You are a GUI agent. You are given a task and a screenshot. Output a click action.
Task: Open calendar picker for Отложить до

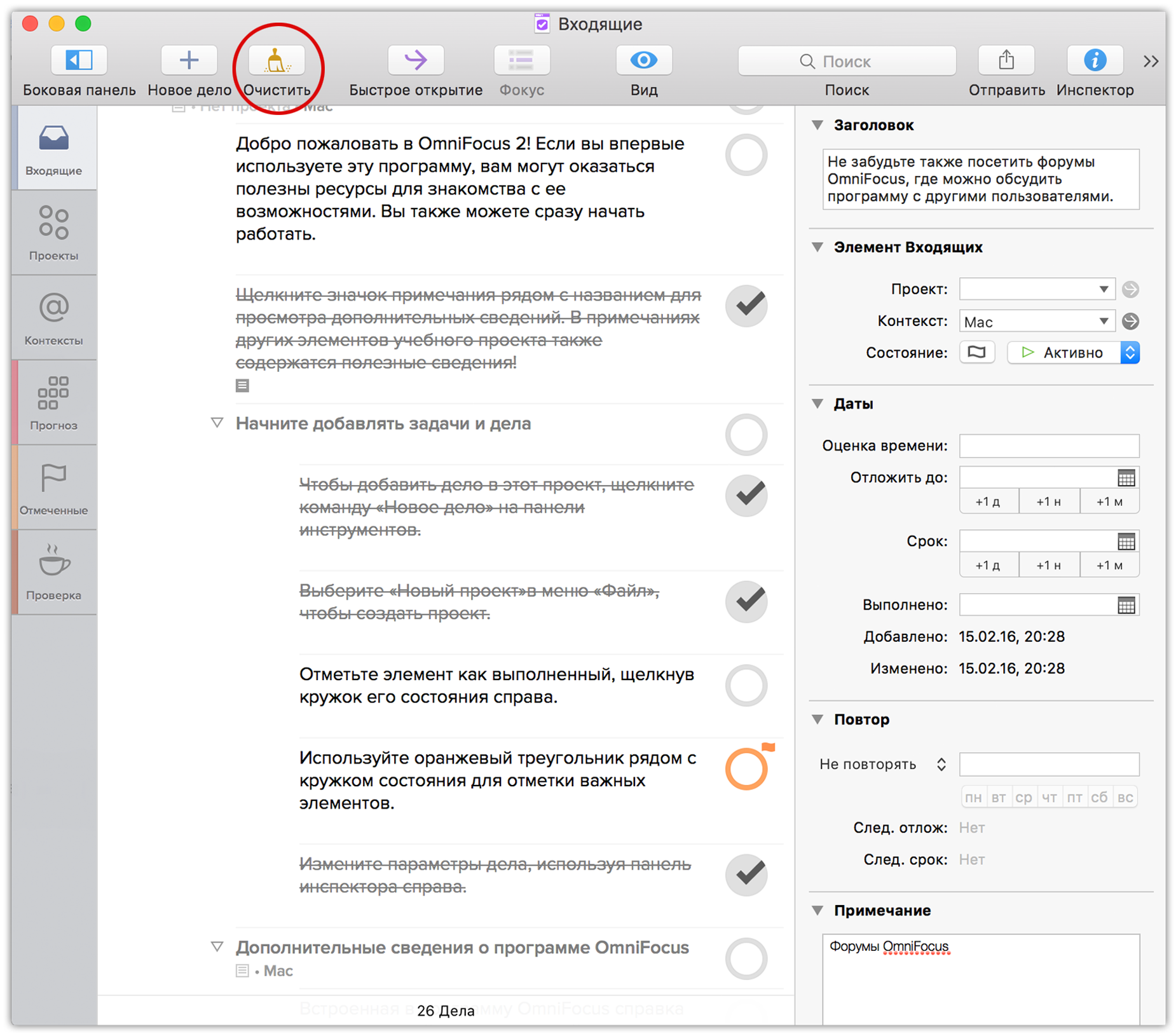click(x=1126, y=478)
